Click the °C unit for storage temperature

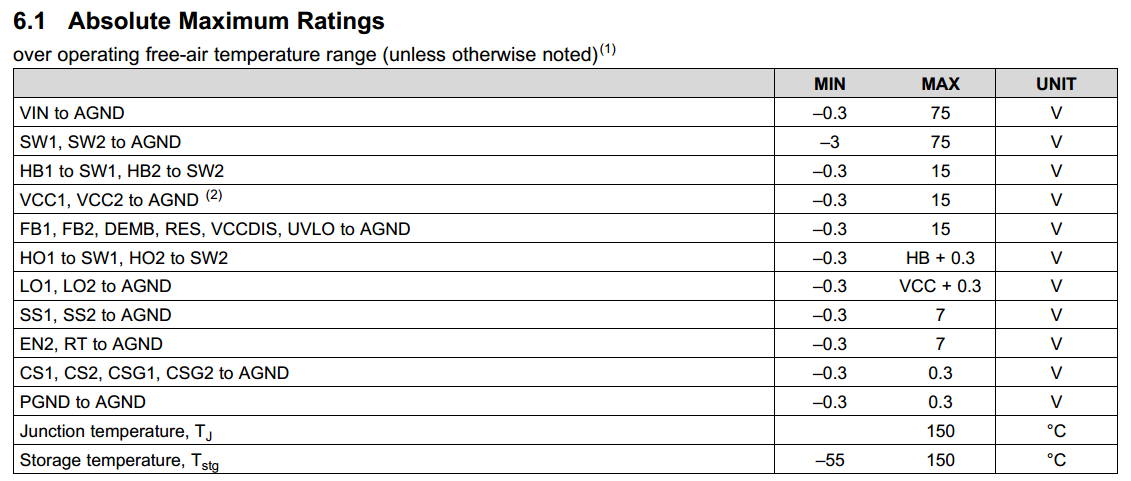1056,460
